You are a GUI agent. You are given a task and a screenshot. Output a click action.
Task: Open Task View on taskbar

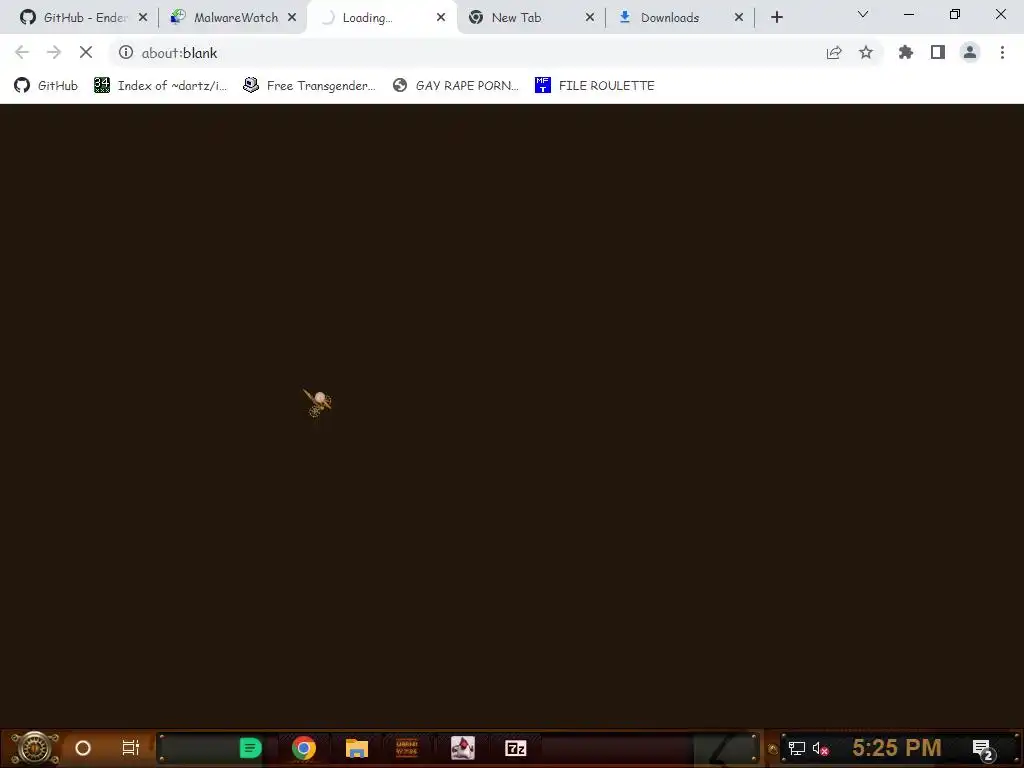point(131,748)
